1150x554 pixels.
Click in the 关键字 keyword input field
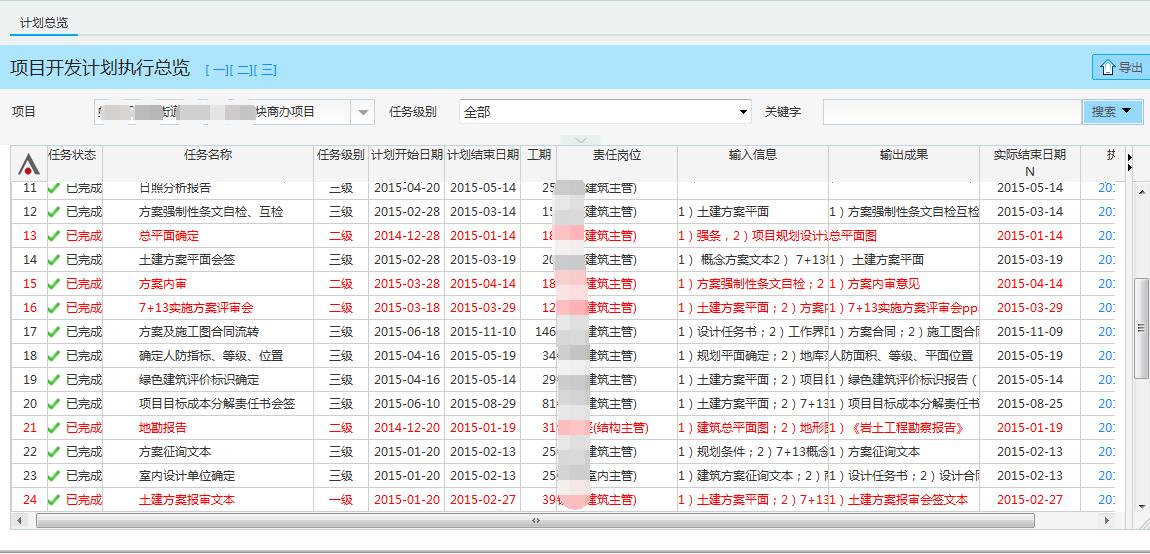(x=951, y=112)
